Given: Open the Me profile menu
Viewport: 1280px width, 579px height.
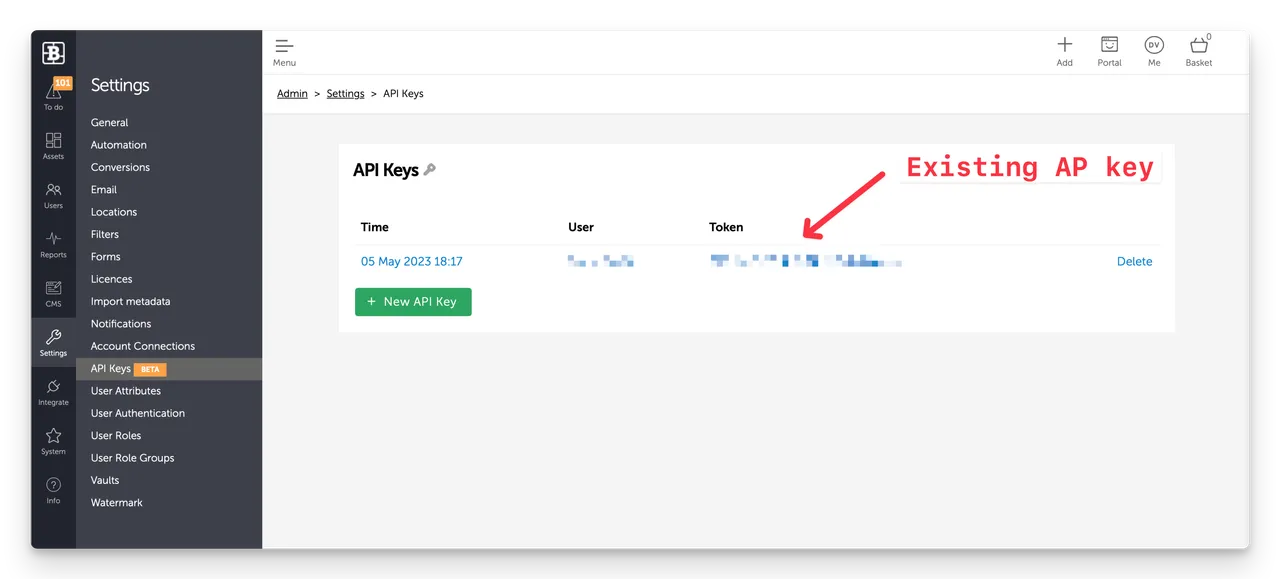Looking at the screenshot, I should [x=1154, y=46].
